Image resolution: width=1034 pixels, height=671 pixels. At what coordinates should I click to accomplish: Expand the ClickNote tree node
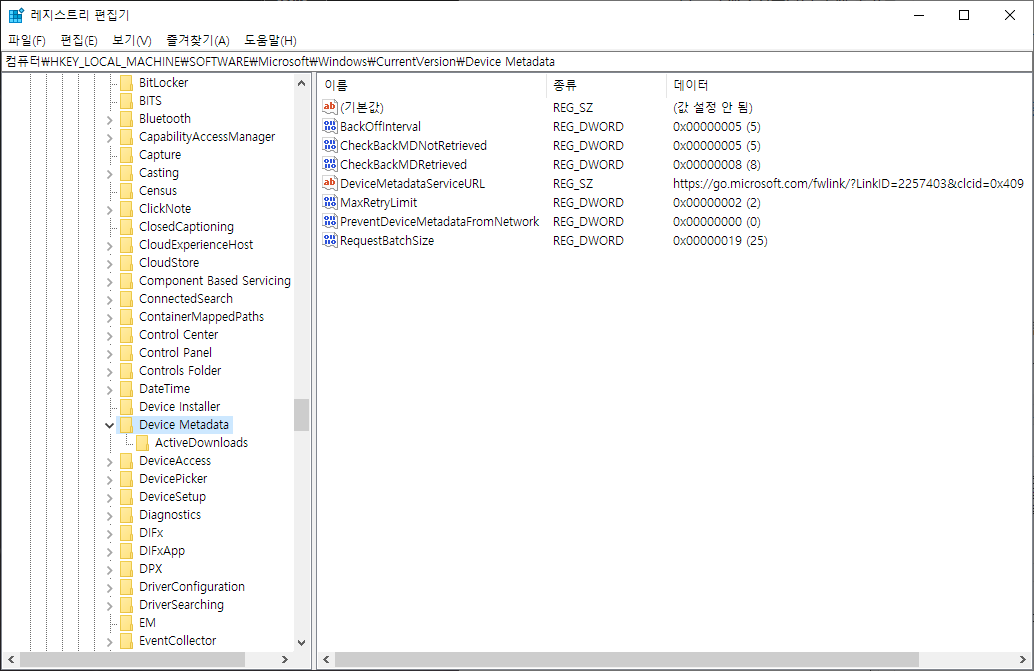[109, 209]
